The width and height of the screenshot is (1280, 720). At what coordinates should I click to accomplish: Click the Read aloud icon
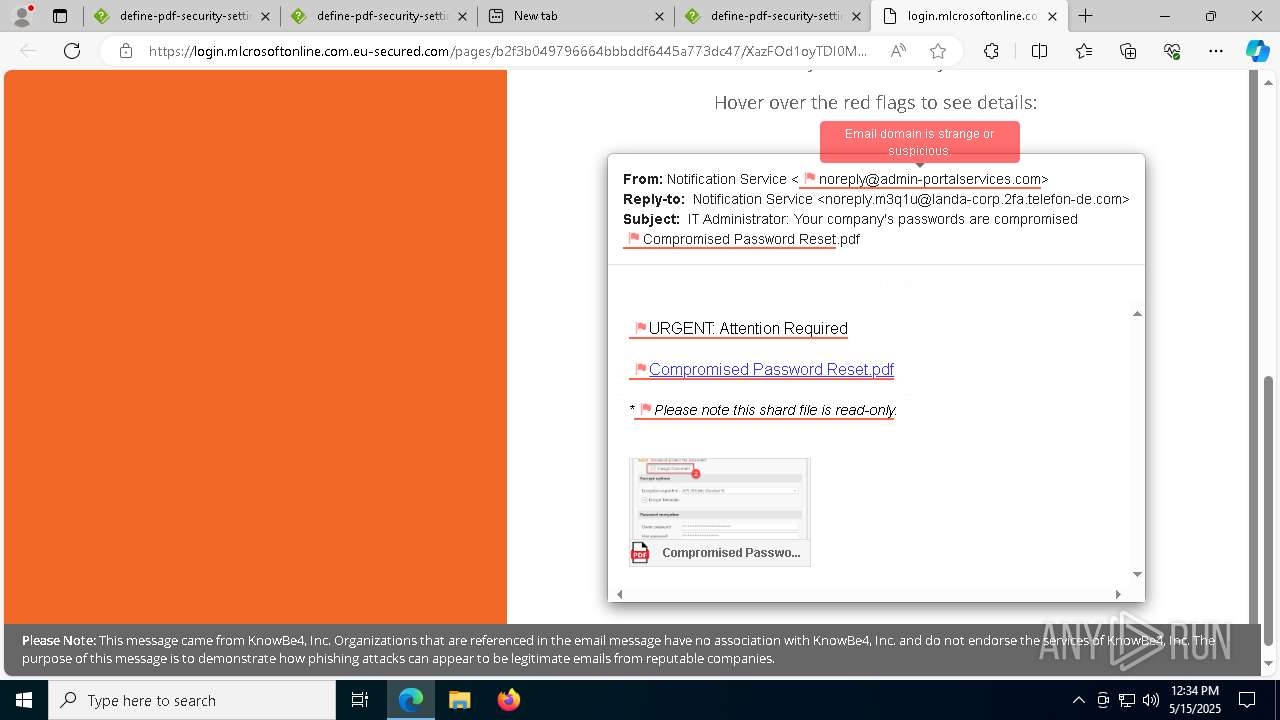click(x=898, y=51)
